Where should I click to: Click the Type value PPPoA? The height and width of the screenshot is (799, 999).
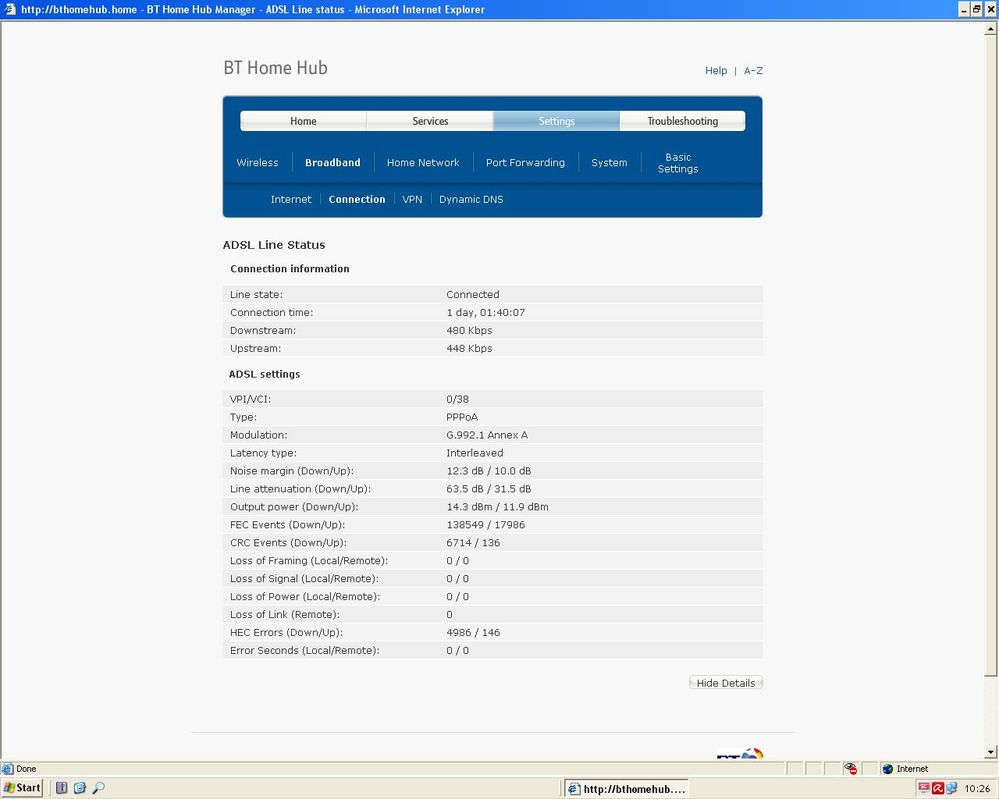462,417
